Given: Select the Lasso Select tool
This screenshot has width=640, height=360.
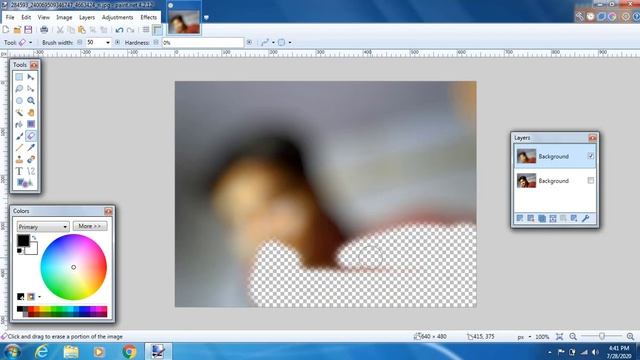Looking at the screenshot, I should (19, 89).
